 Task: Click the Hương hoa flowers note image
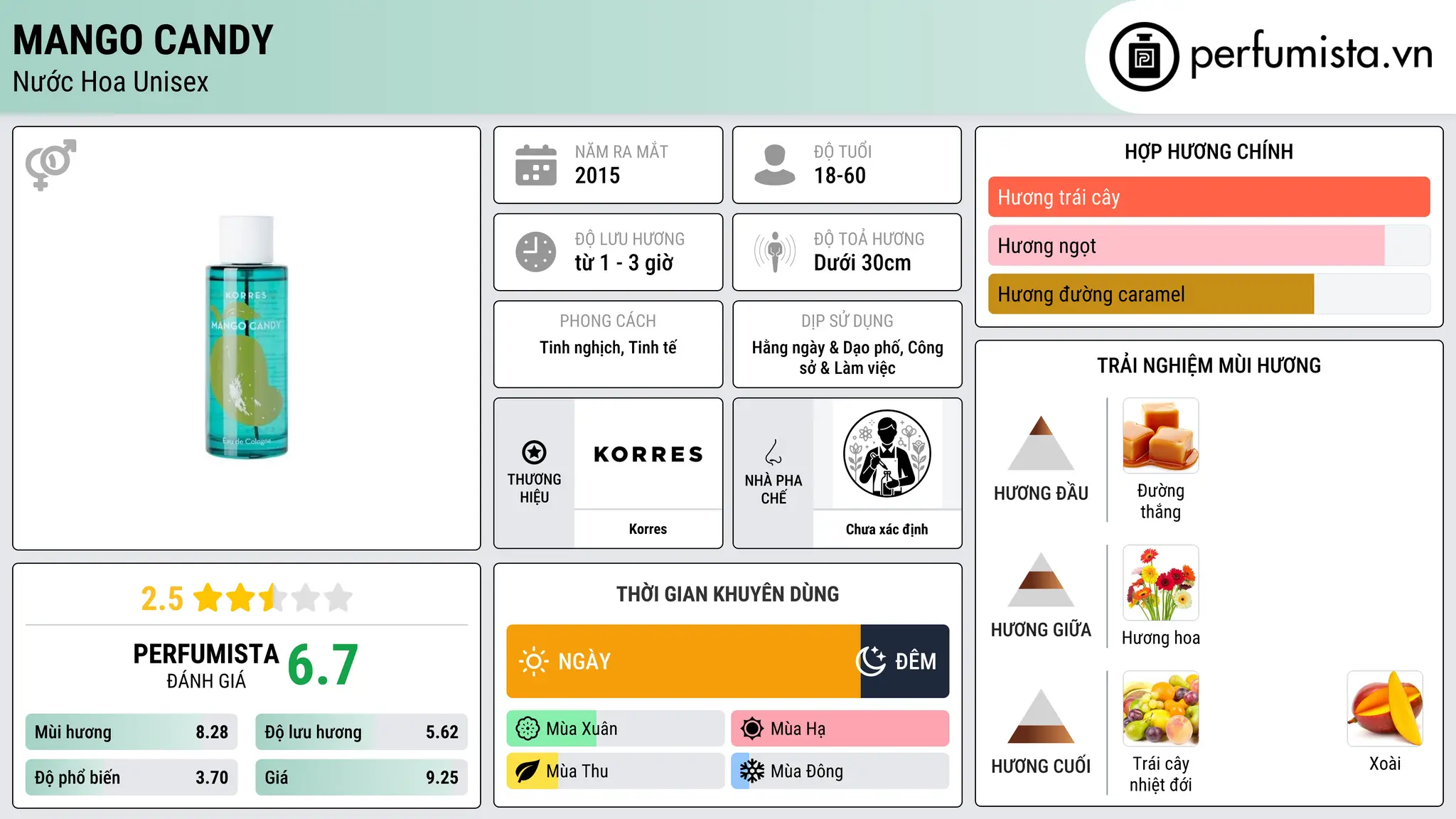1160,583
